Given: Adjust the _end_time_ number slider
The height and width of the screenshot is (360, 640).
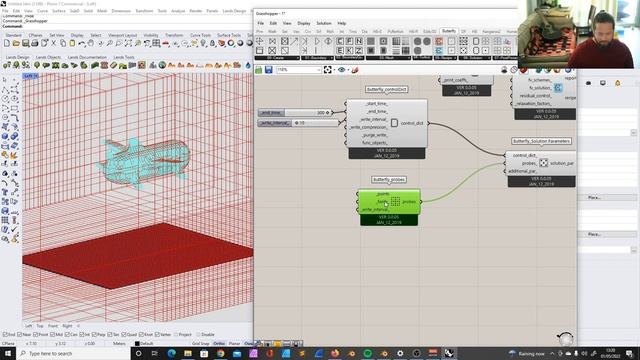Looking at the screenshot, I should coord(296,112).
